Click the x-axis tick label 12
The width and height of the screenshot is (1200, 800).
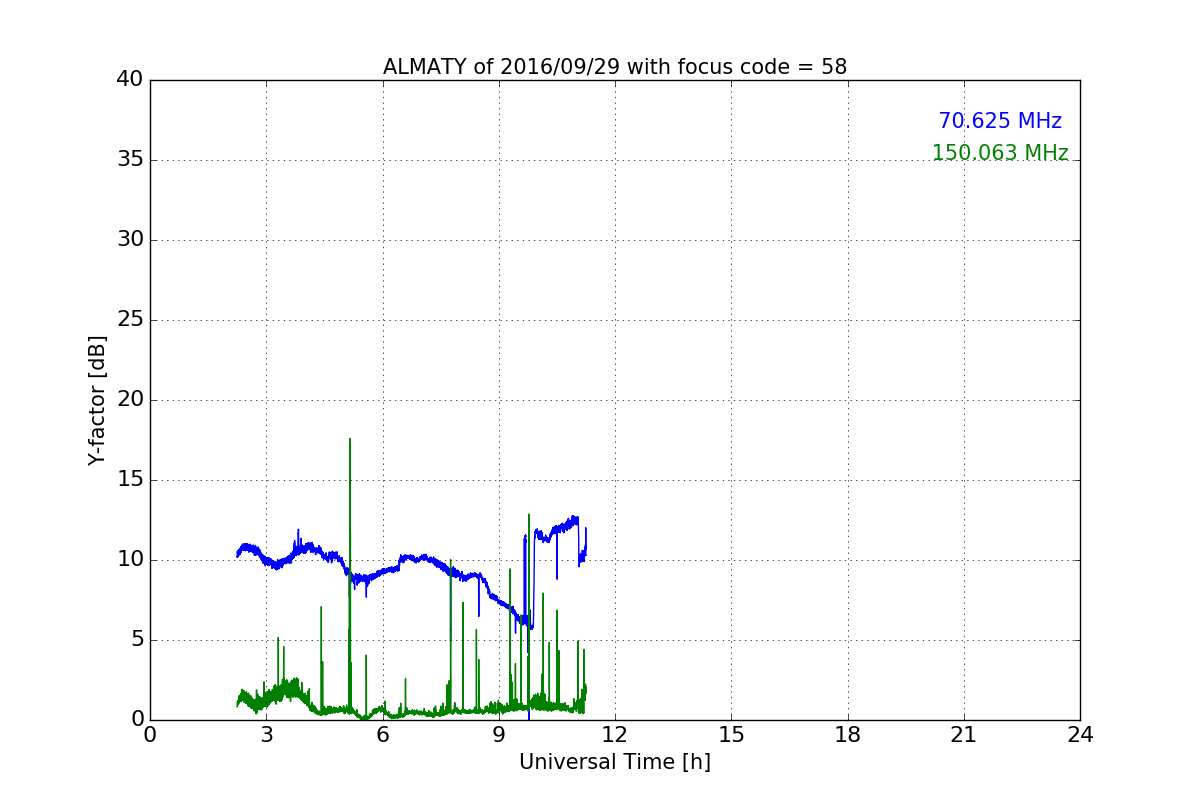[x=615, y=735]
